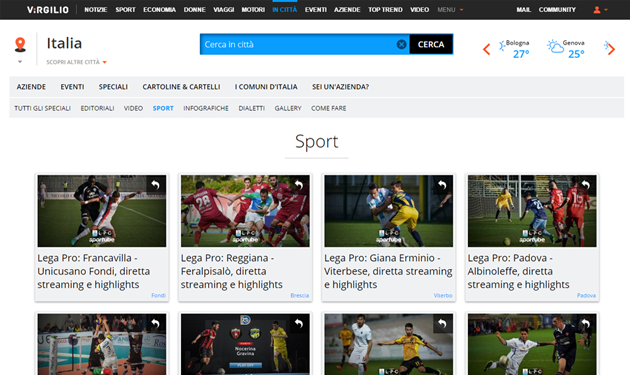Click the orange location pin icon
This screenshot has width=630, height=375.
coord(20,45)
